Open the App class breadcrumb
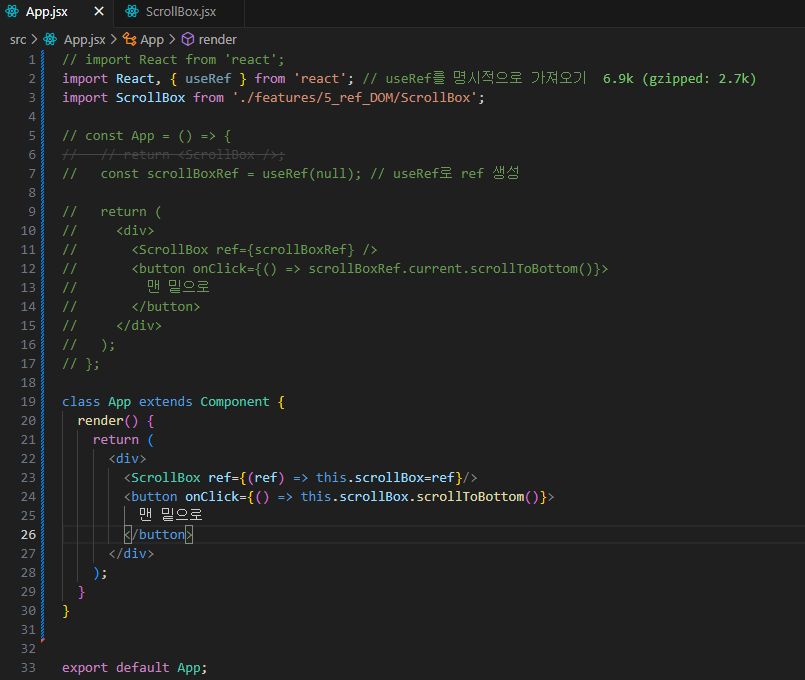The width and height of the screenshot is (805, 680). click(x=152, y=40)
